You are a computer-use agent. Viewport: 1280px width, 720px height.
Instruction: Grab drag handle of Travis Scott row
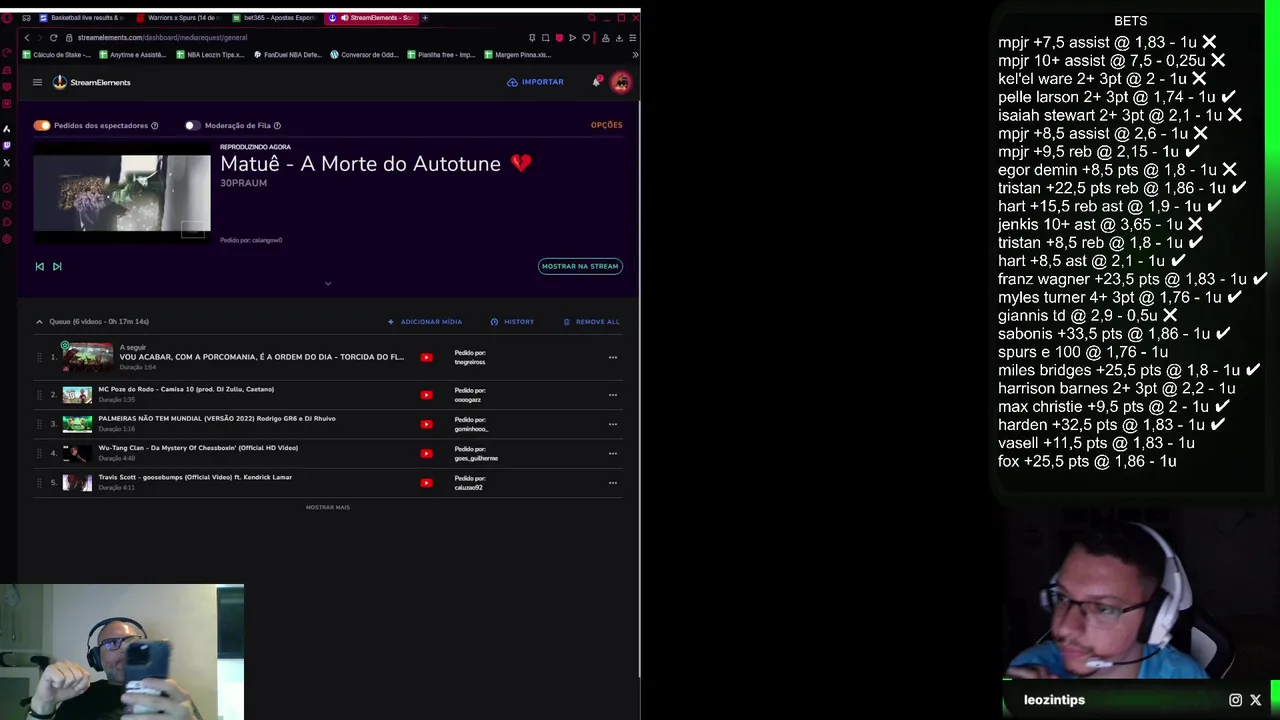pyautogui.click(x=39, y=483)
